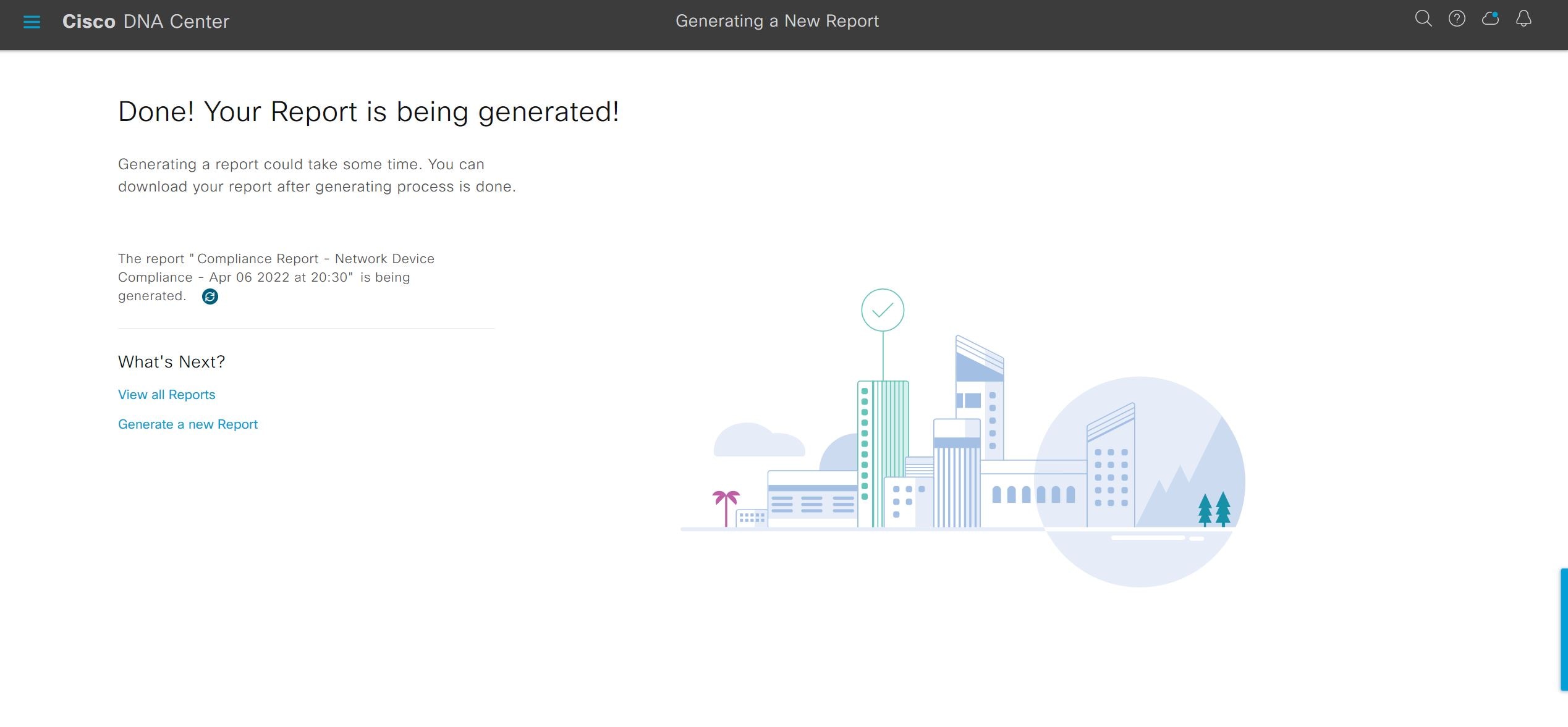The width and height of the screenshot is (1568, 727).
Task: Click the Cisco DNA Center logo
Action: point(146,22)
